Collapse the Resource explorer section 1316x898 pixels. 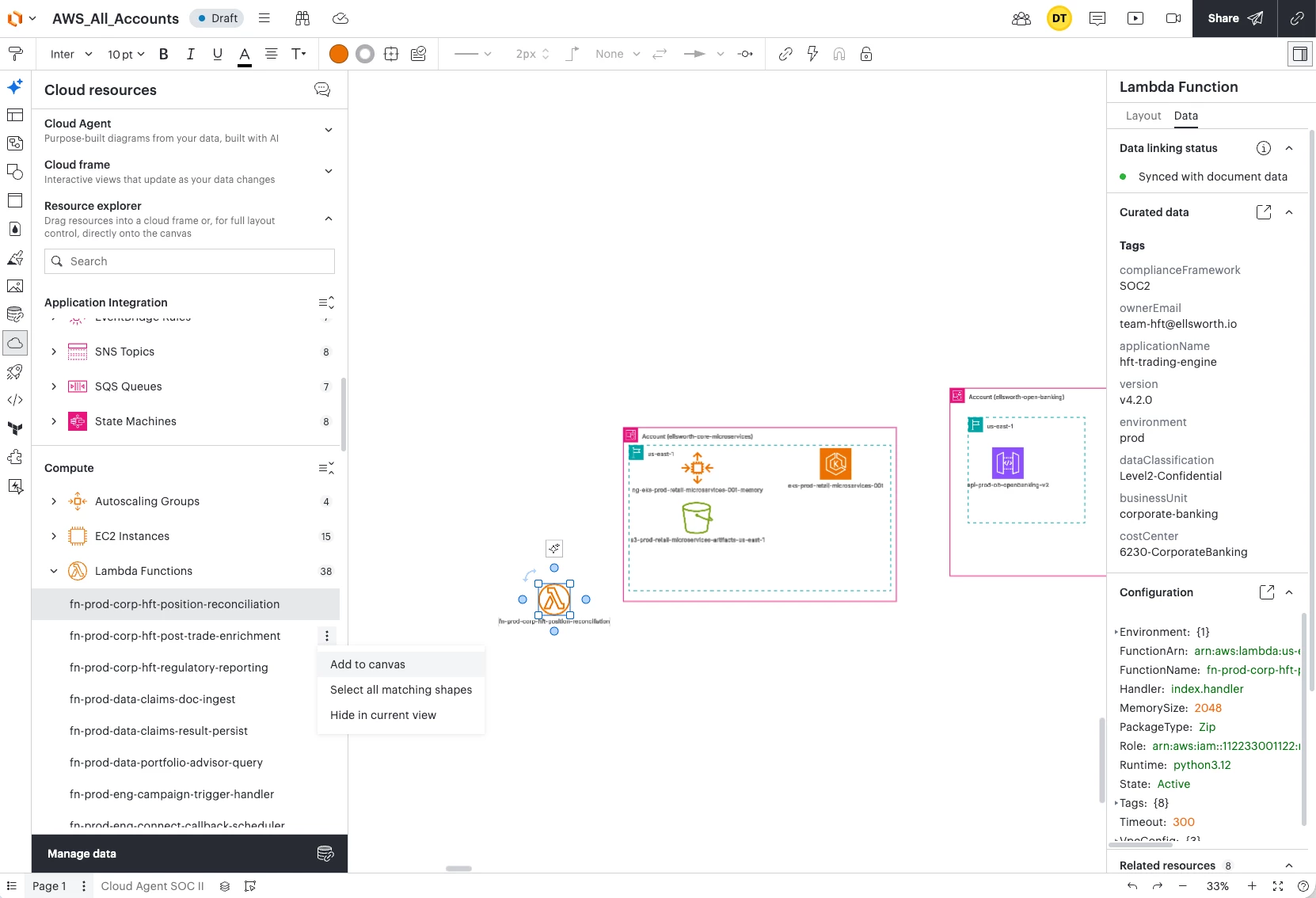[x=329, y=219]
